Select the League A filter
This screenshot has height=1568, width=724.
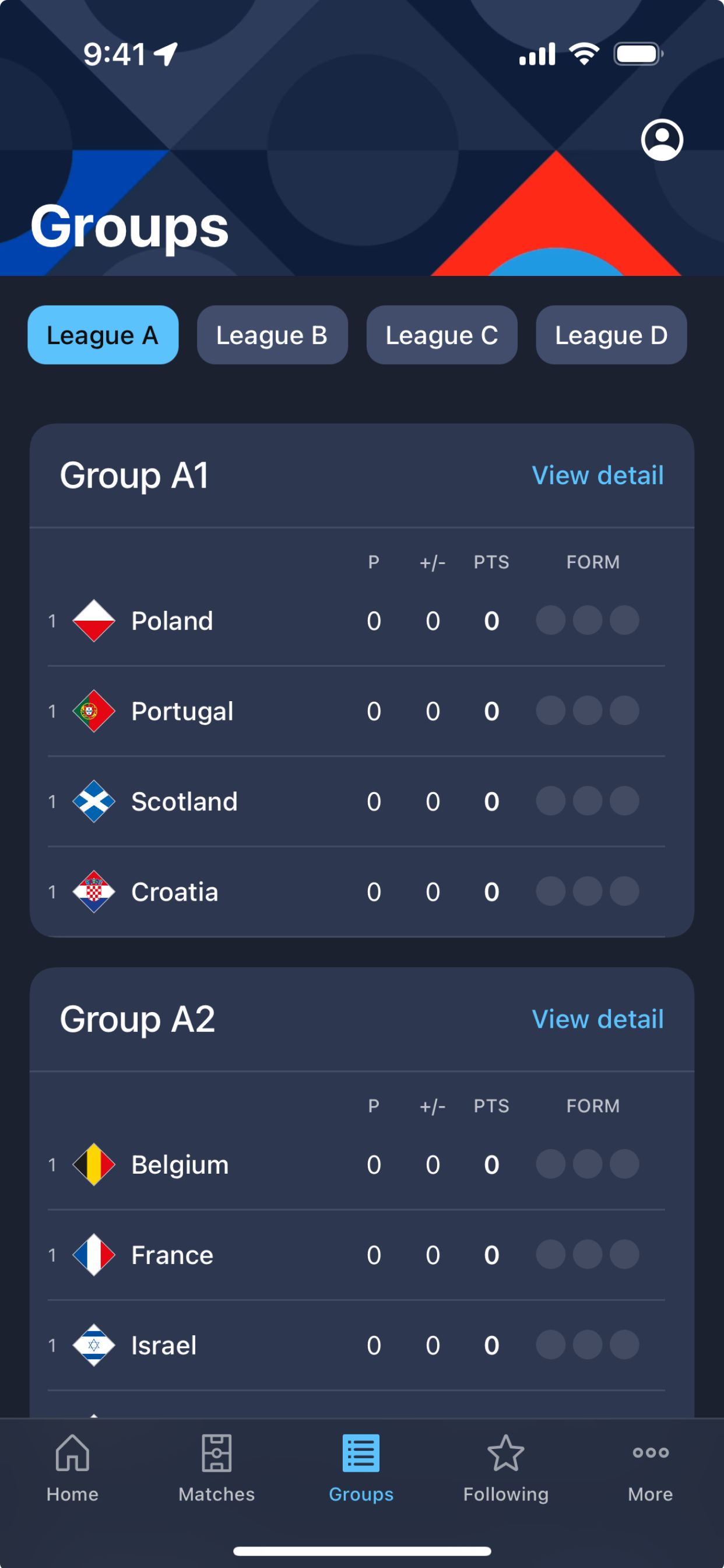[103, 335]
